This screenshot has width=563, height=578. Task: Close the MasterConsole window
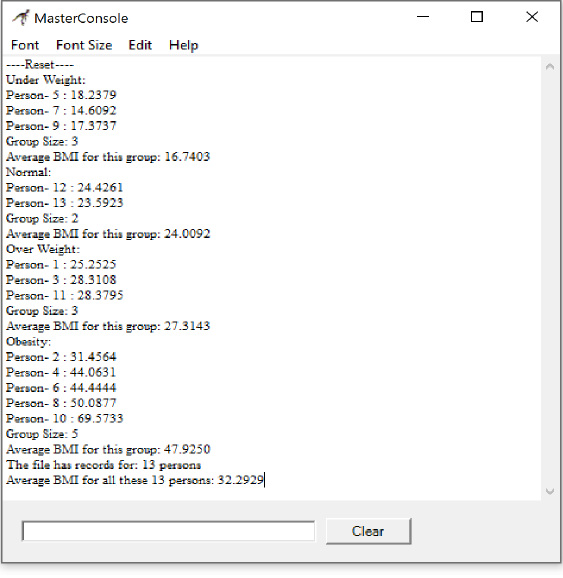click(532, 17)
